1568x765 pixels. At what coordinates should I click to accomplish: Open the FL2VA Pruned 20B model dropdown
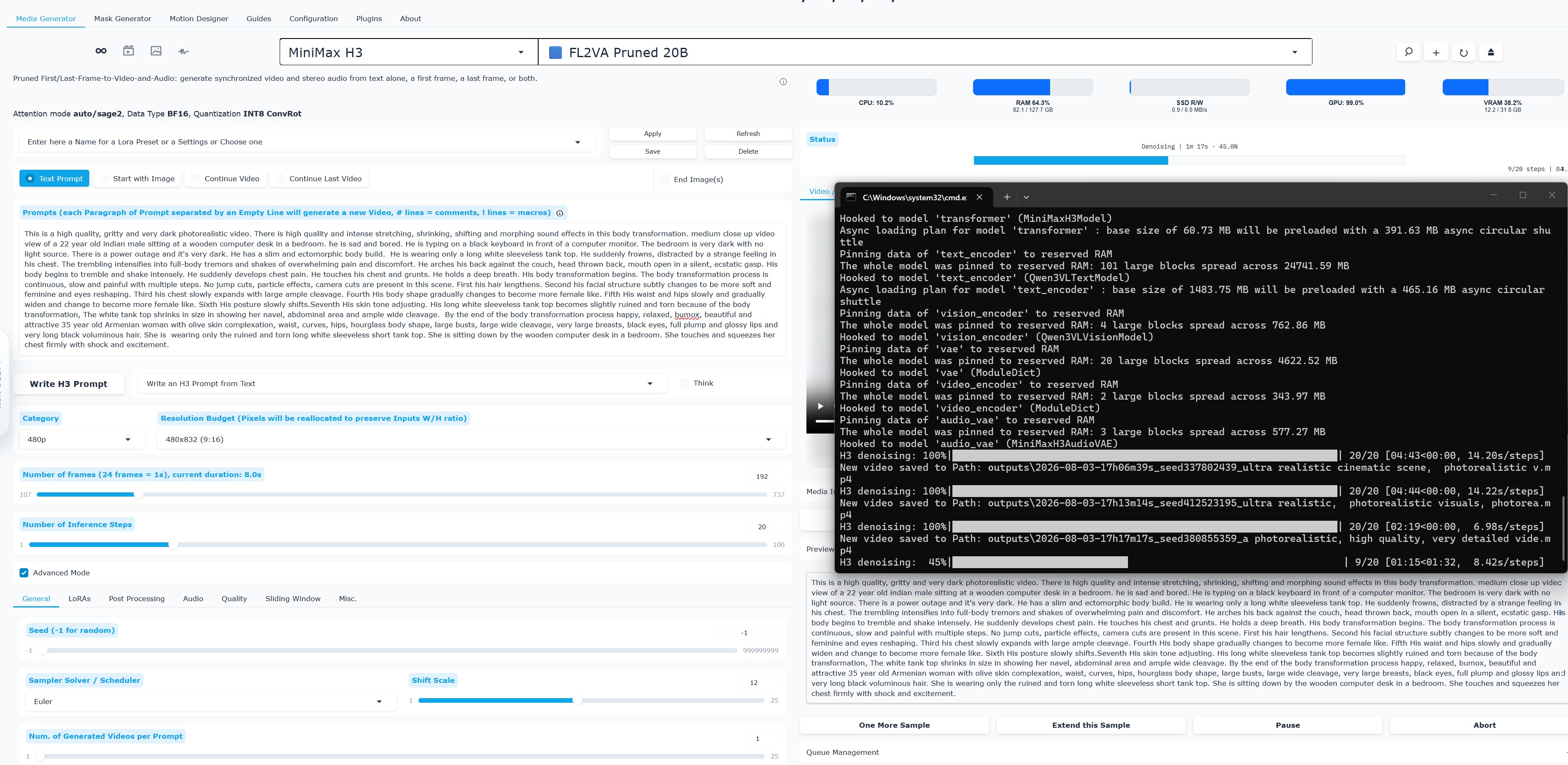tap(924, 52)
